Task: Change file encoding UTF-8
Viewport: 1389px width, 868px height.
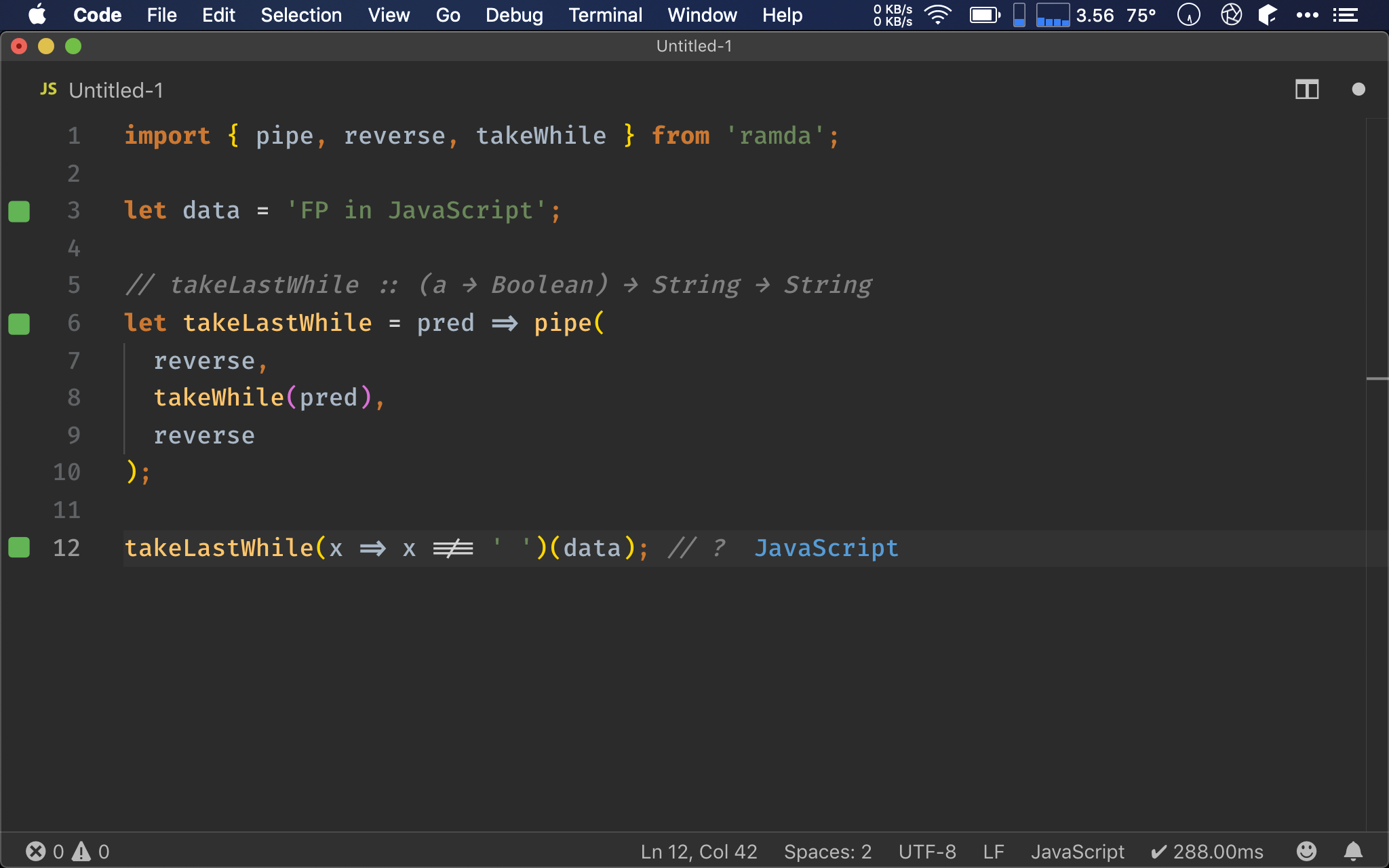Action: coord(927,851)
